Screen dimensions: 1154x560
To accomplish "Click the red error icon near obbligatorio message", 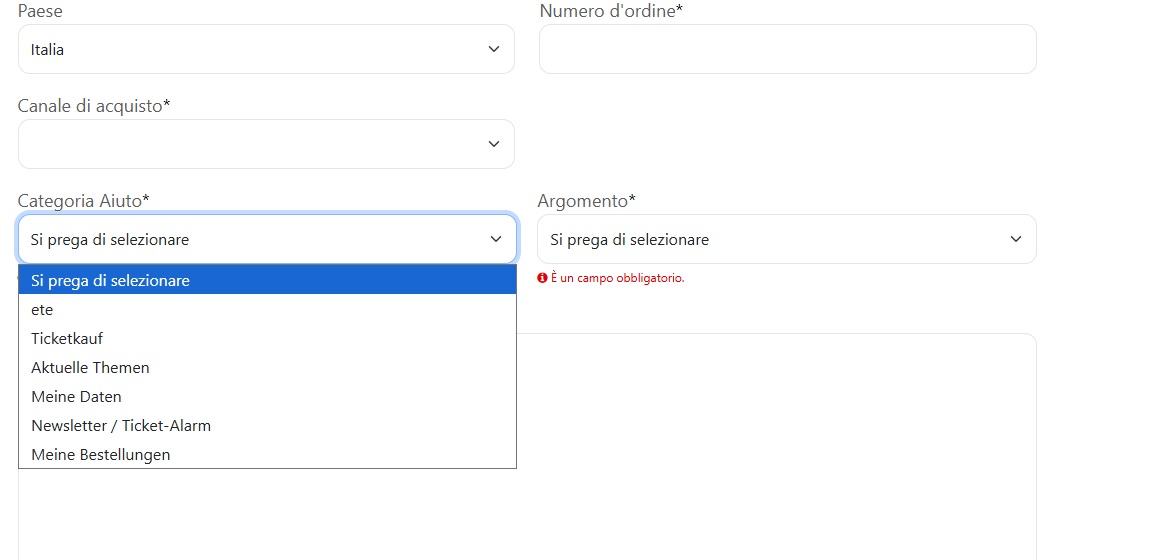I will click(x=542, y=278).
